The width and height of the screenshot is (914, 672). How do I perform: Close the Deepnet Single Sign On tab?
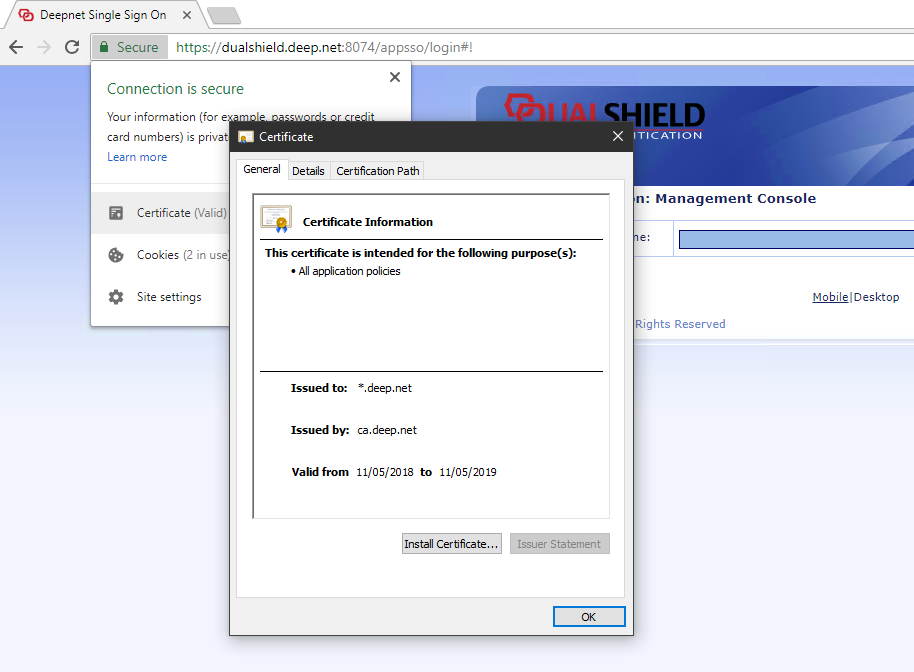[187, 15]
